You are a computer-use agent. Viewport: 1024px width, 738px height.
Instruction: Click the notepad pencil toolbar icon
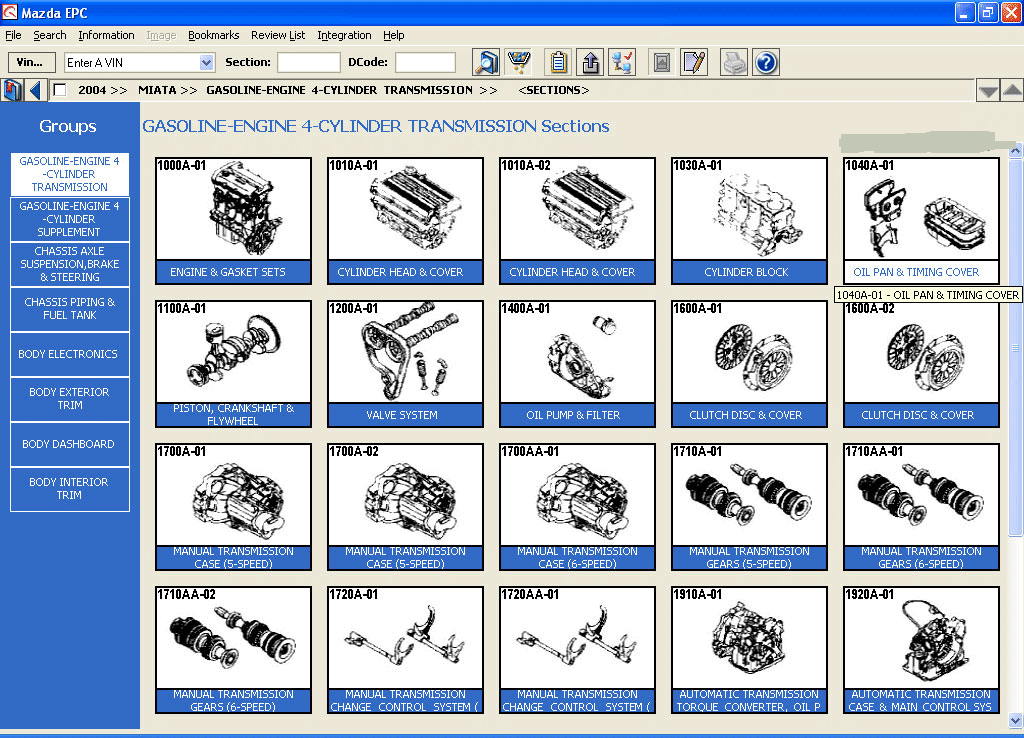(x=694, y=63)
